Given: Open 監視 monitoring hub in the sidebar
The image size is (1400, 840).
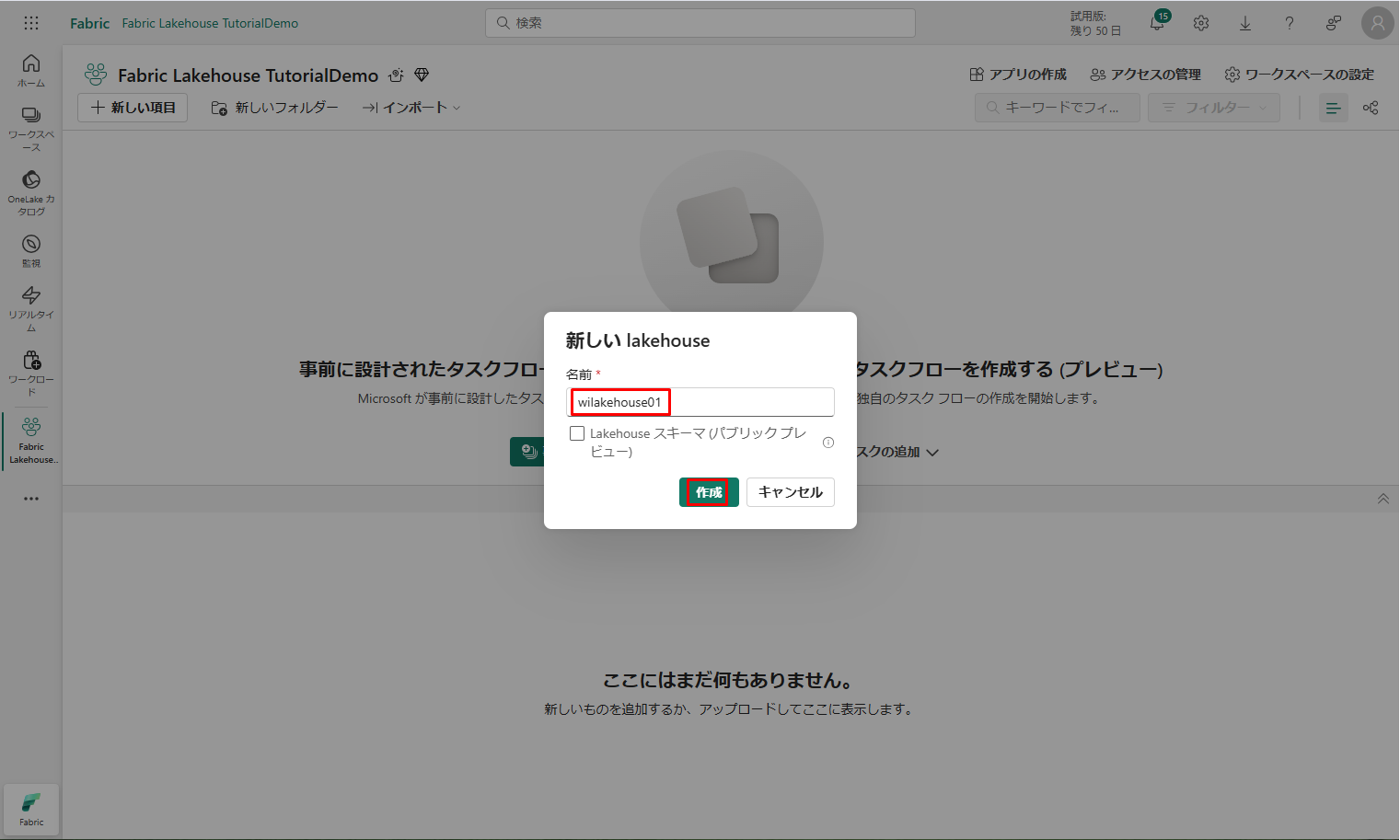Looking at the screenshot, I should point(31,251).
